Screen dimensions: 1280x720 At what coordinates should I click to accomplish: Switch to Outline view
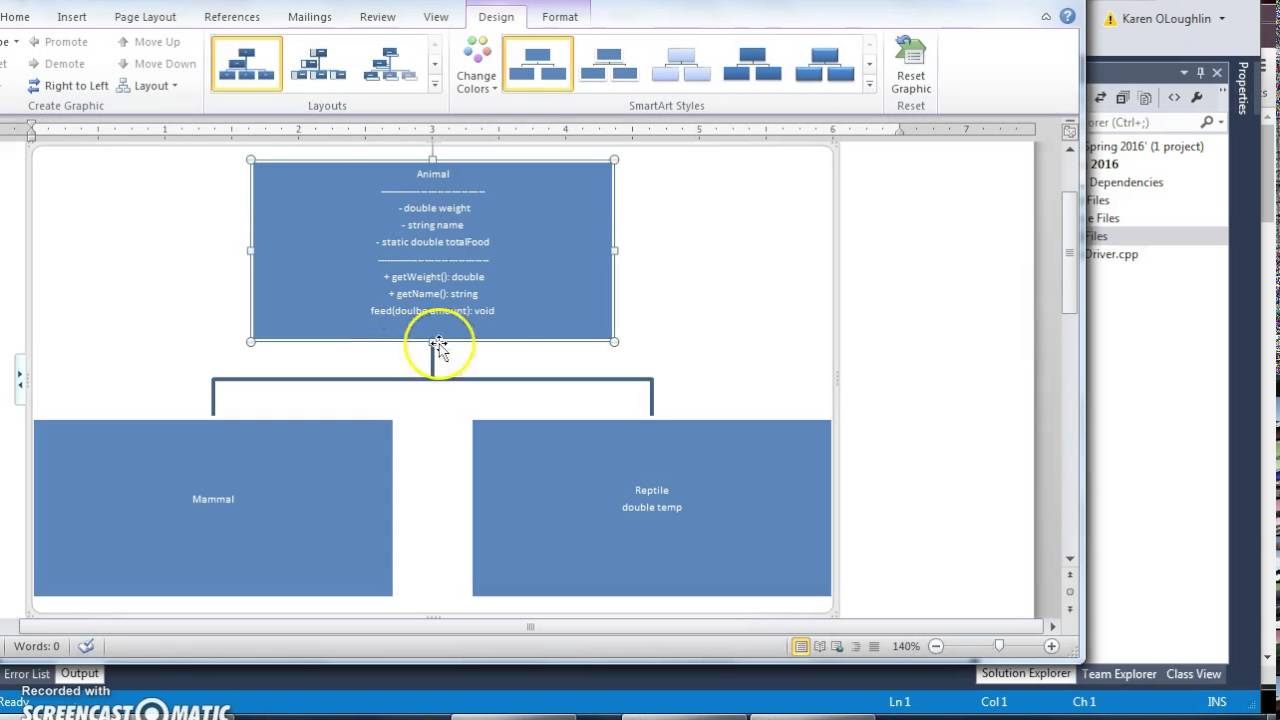pyautogui.click(x=856, y=647)
